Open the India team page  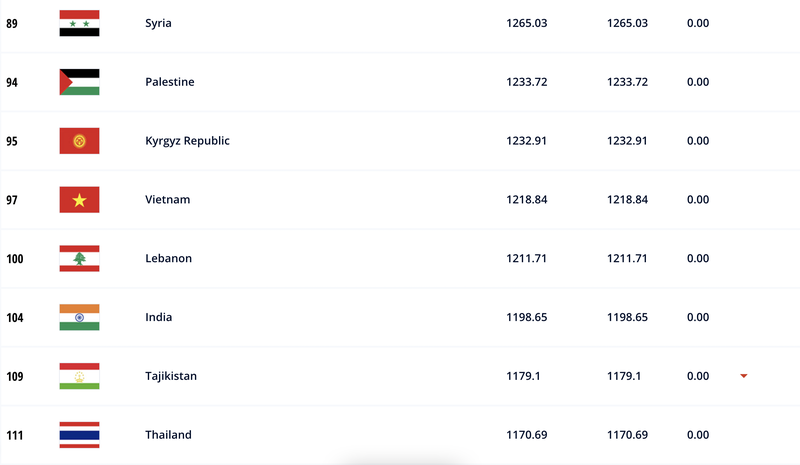coord(158,317)
